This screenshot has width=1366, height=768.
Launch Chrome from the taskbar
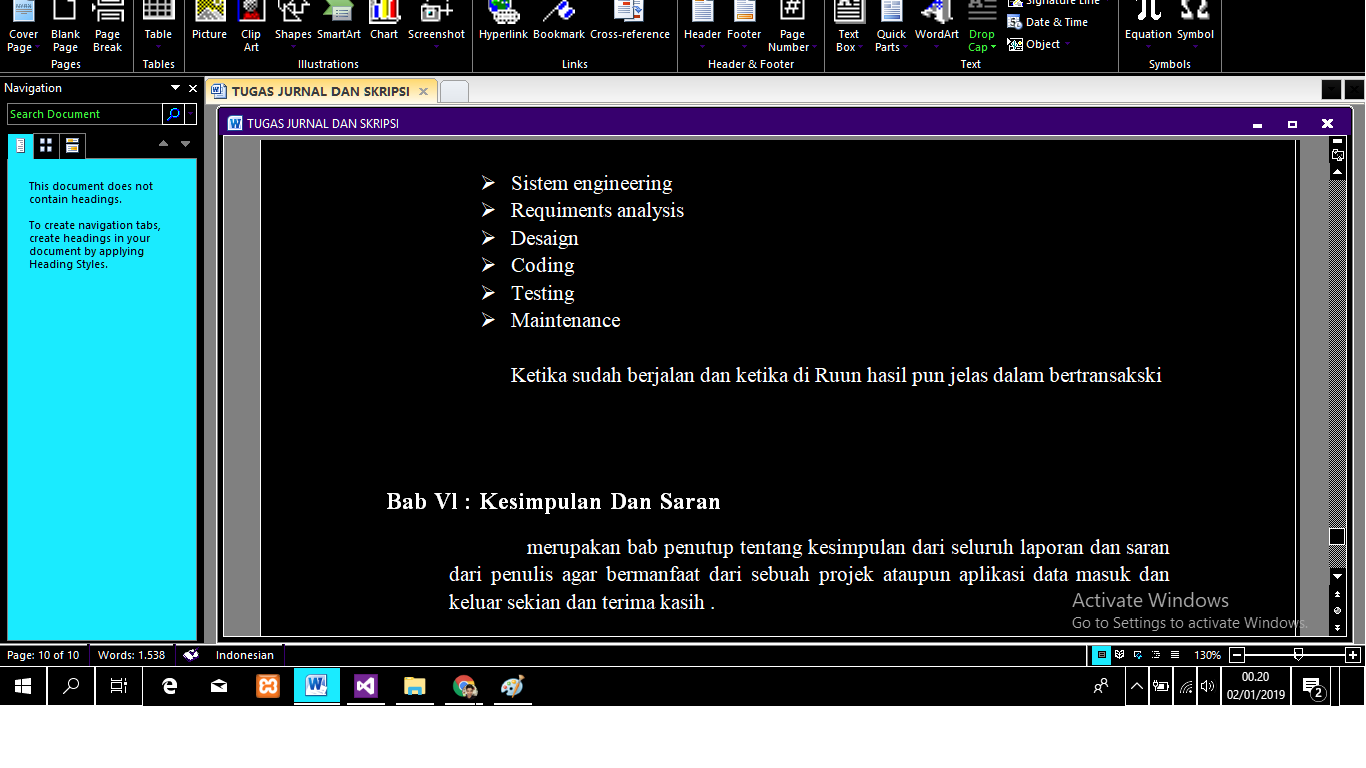463,686
